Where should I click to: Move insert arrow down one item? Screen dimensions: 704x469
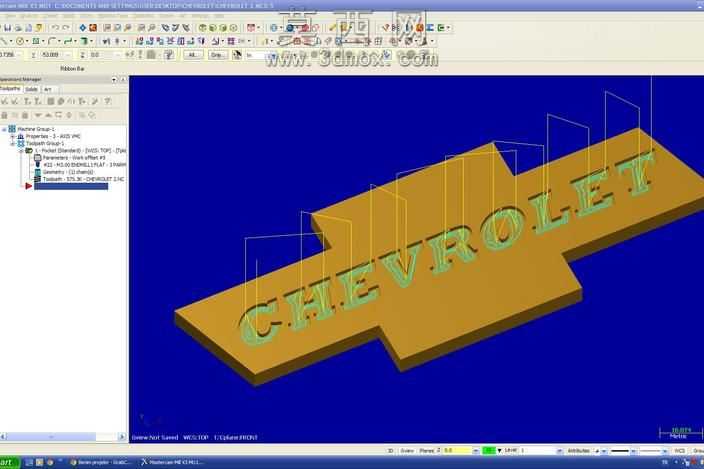tap(38, 115)
